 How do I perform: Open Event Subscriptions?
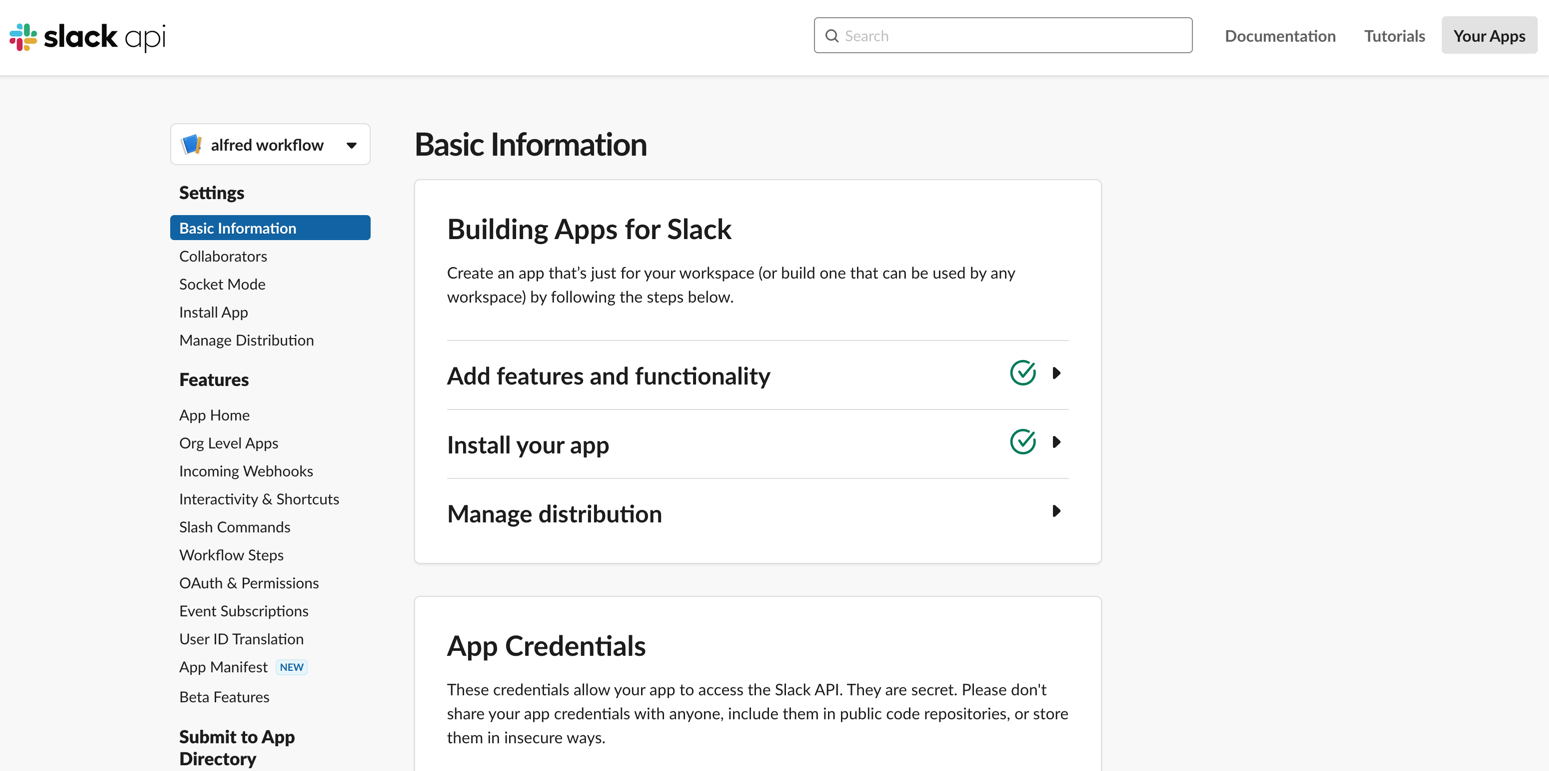[243, 611]
